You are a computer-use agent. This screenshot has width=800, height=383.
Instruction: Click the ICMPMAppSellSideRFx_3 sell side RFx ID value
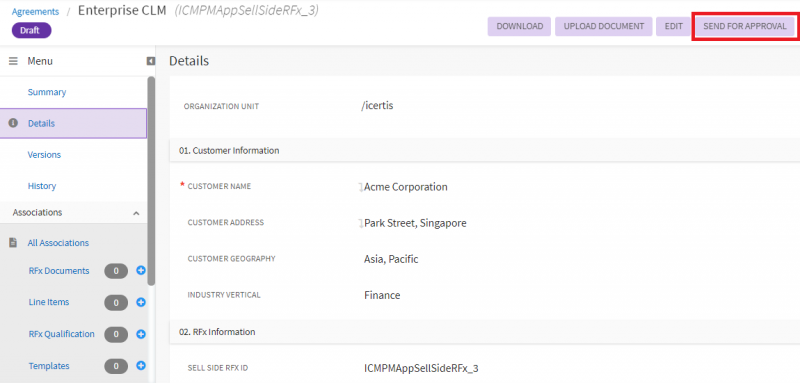(421, 368)
